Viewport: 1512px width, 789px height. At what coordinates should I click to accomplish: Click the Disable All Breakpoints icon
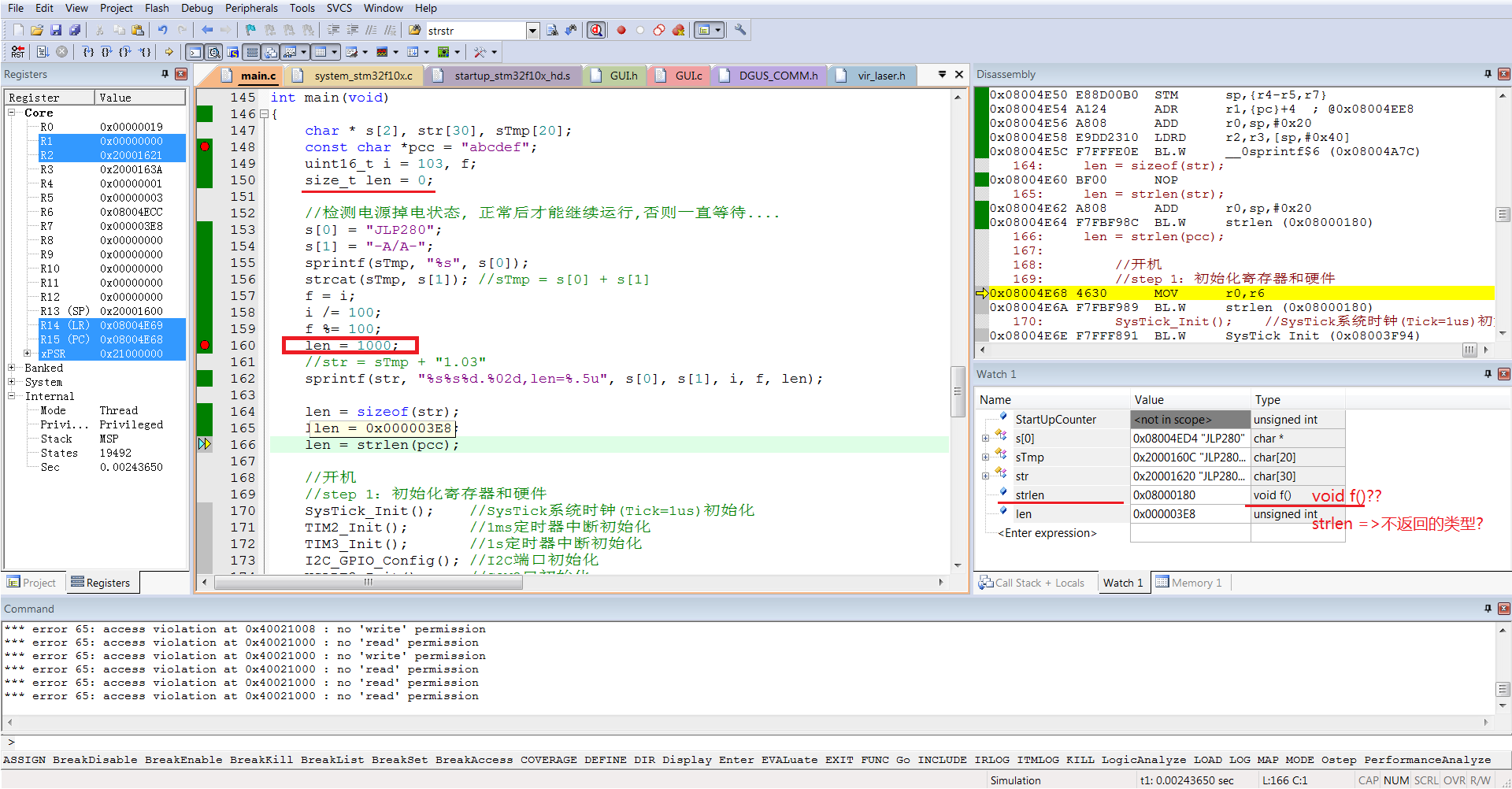[659, 30]
